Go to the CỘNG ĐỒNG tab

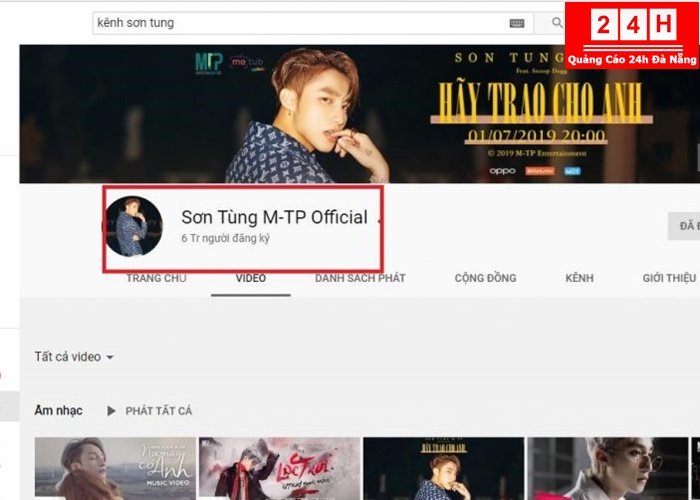coord(485,278)
